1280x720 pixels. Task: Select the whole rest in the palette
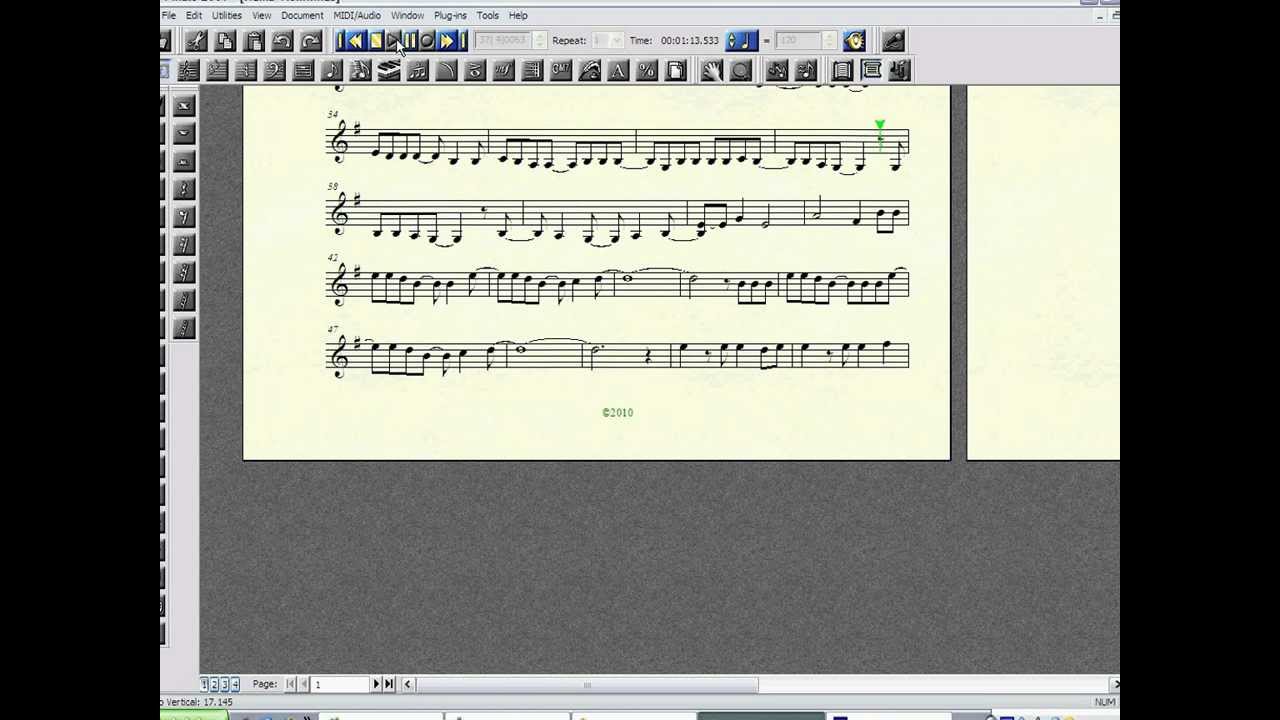pos(184,133)
